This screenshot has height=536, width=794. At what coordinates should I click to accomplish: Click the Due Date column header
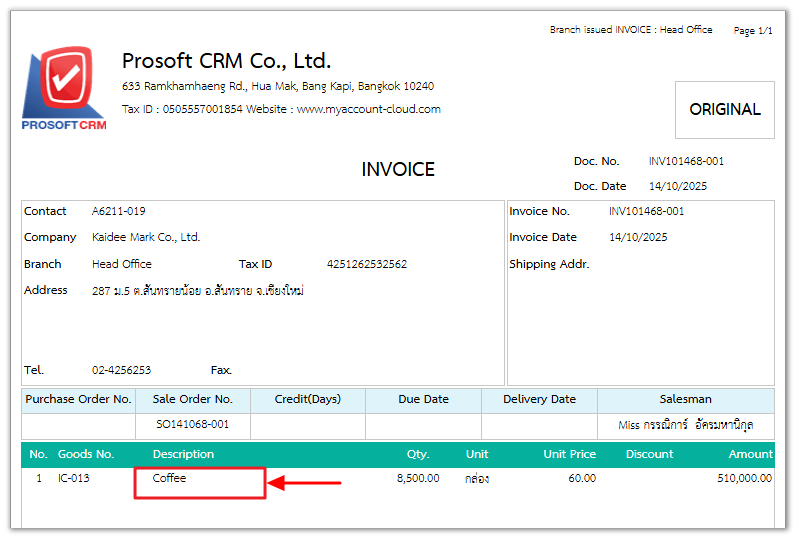click(423, 399)
